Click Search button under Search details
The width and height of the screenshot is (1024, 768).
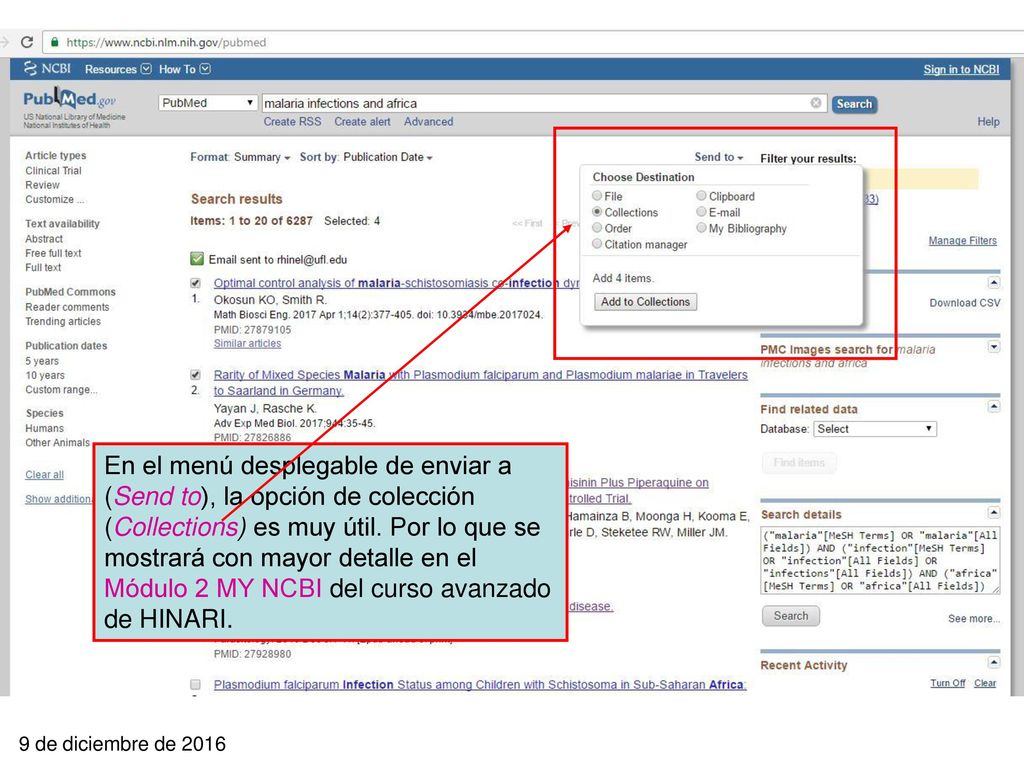tap(791, 616)
